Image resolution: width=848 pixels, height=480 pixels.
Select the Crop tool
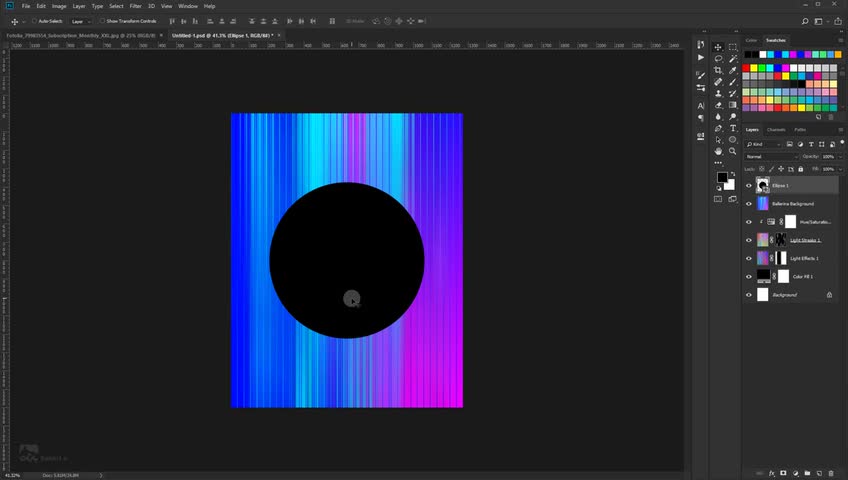pos(718,70)
